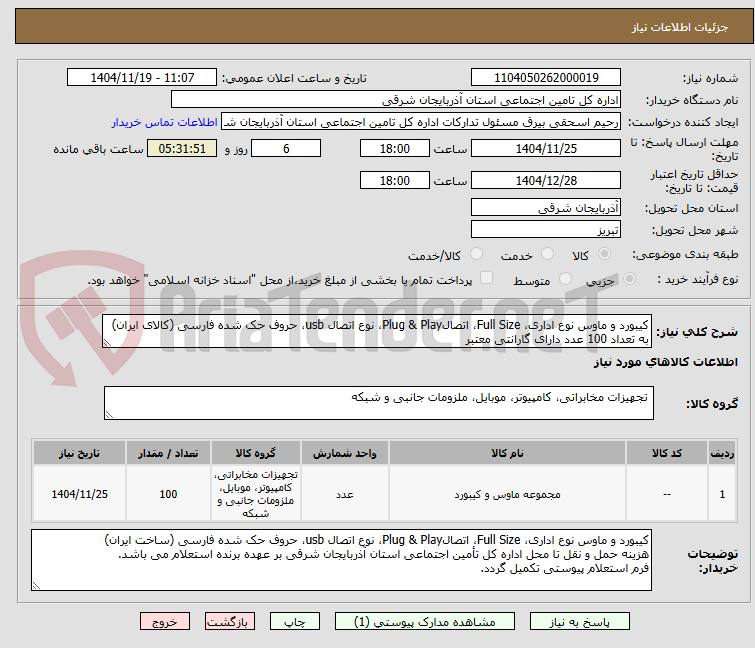This screenshot has height=648, width=755.
Task: Click the buyer organization name field
Action: pyautogui.click(x=396, y=100)
